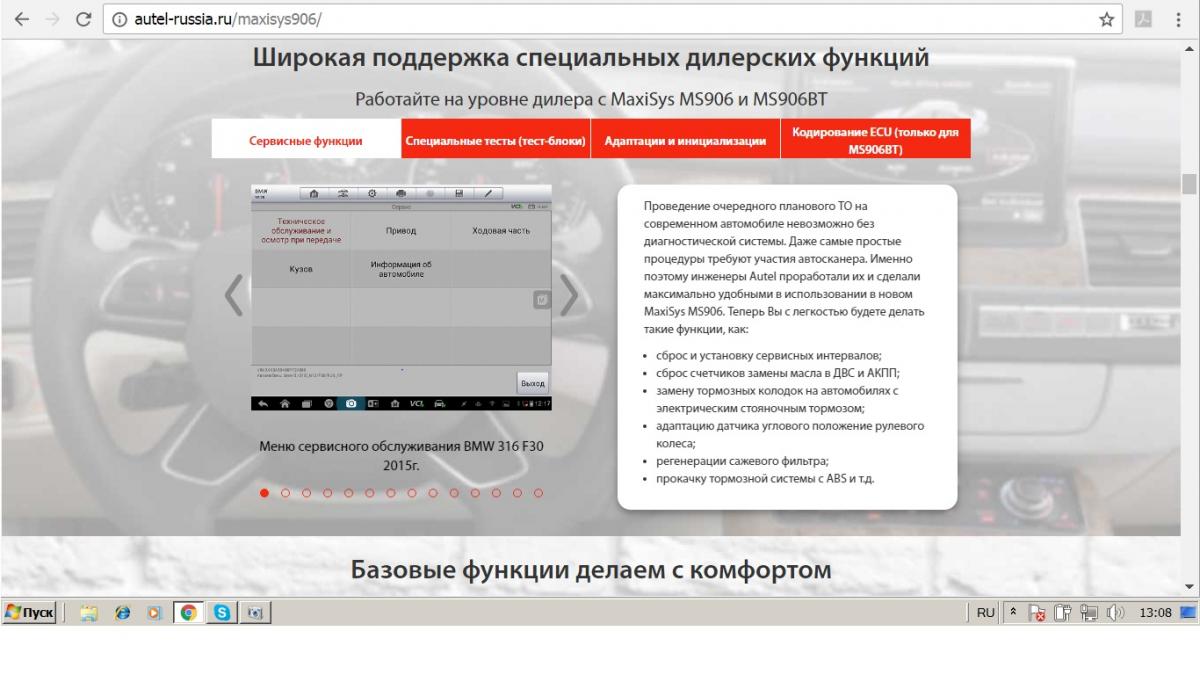Focus the address bar showing autel-russia.ru/maxisys906/

click(x=612, y=19)
